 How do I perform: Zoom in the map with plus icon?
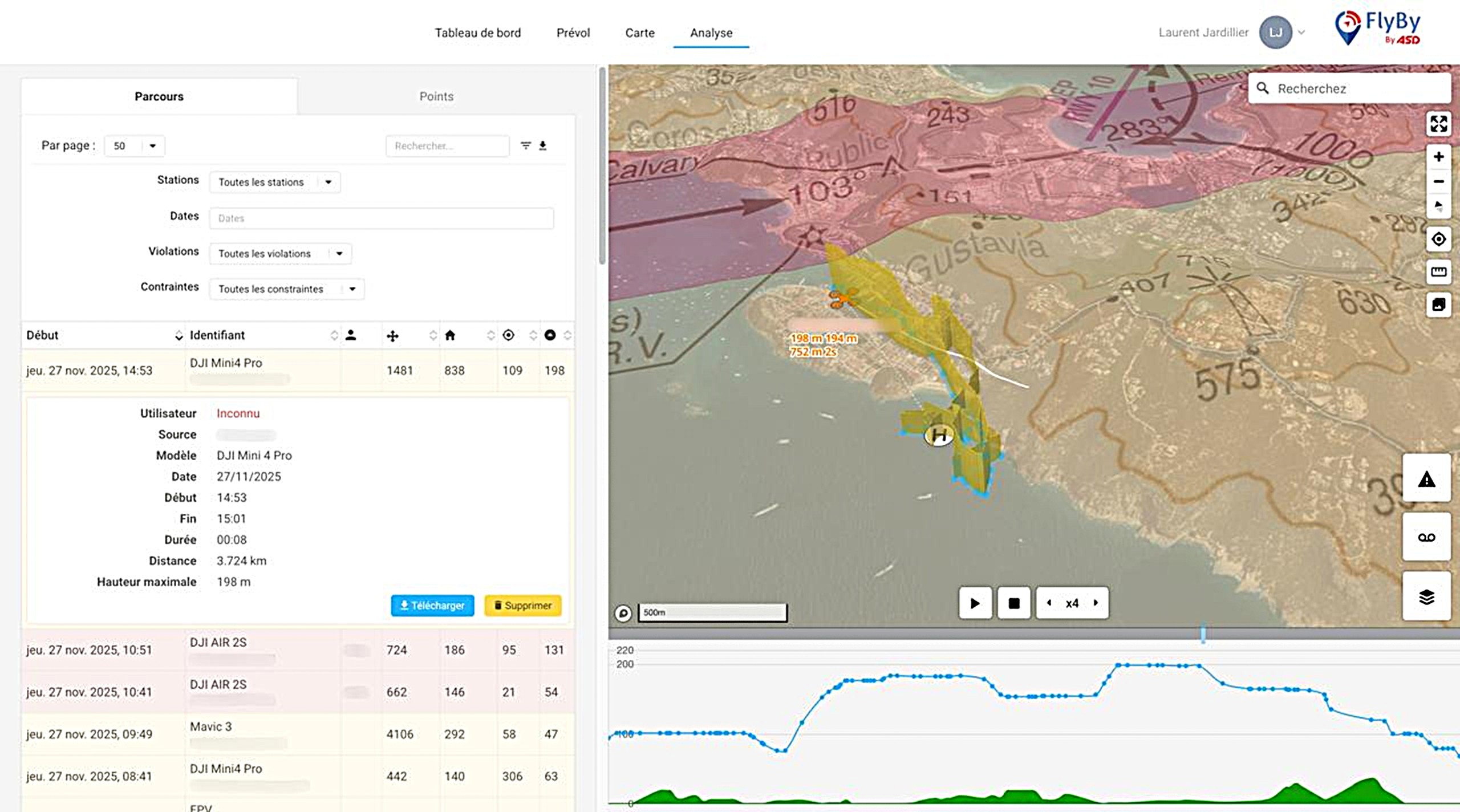point(1438,157)
